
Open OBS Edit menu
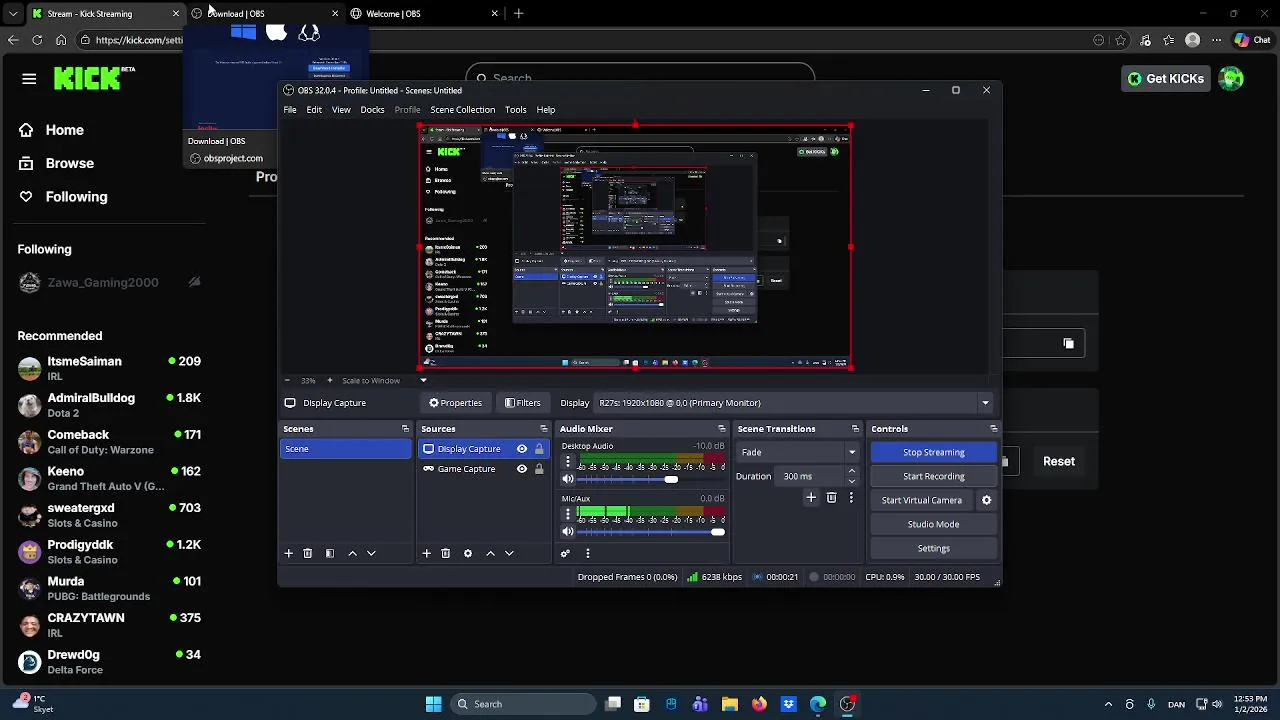(x=314, y=110)
